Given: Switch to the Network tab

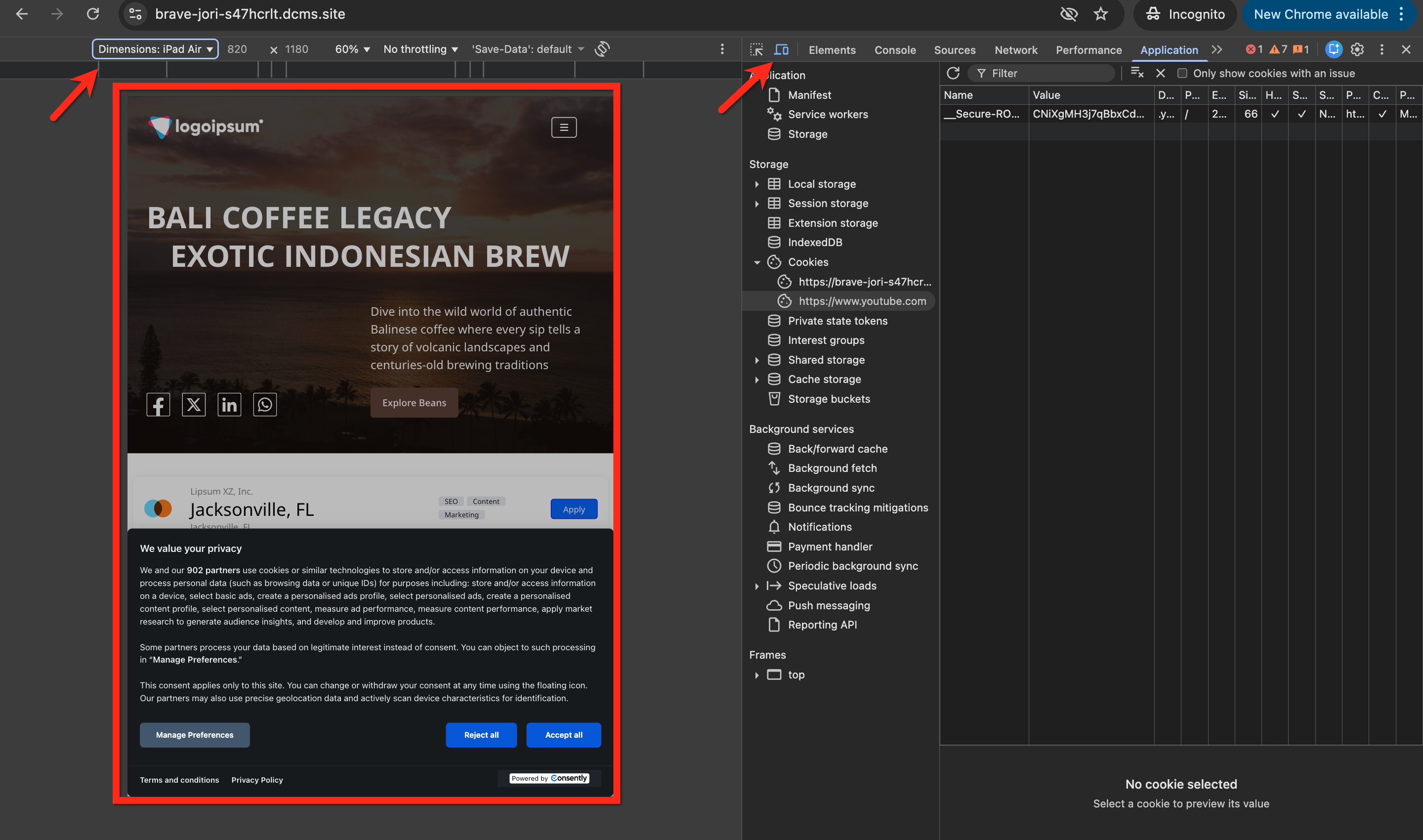Looking at the screenshot, I should tap(1015, 50).
